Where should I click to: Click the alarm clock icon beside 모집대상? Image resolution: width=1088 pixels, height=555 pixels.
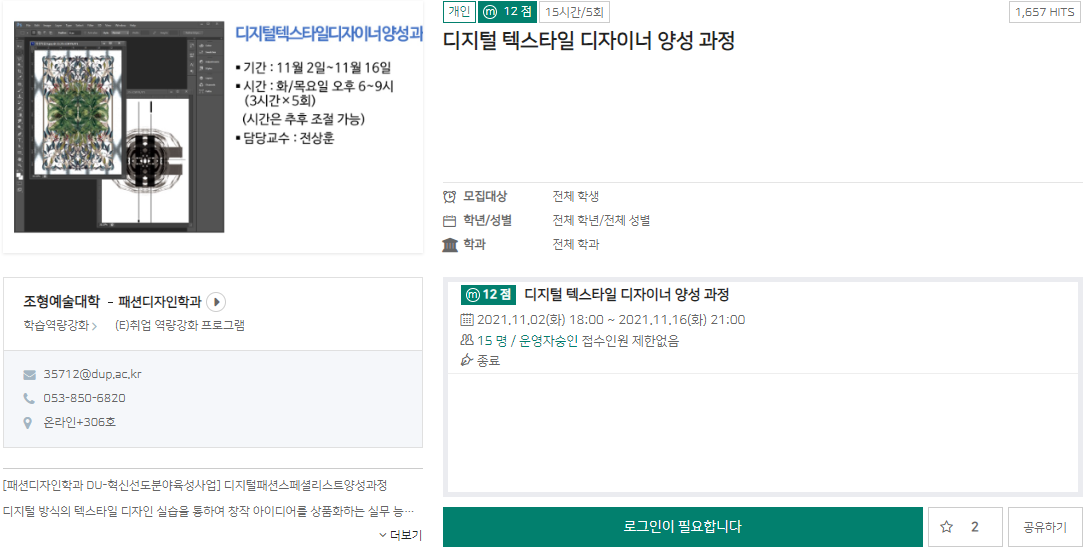(x=450, y=196)
